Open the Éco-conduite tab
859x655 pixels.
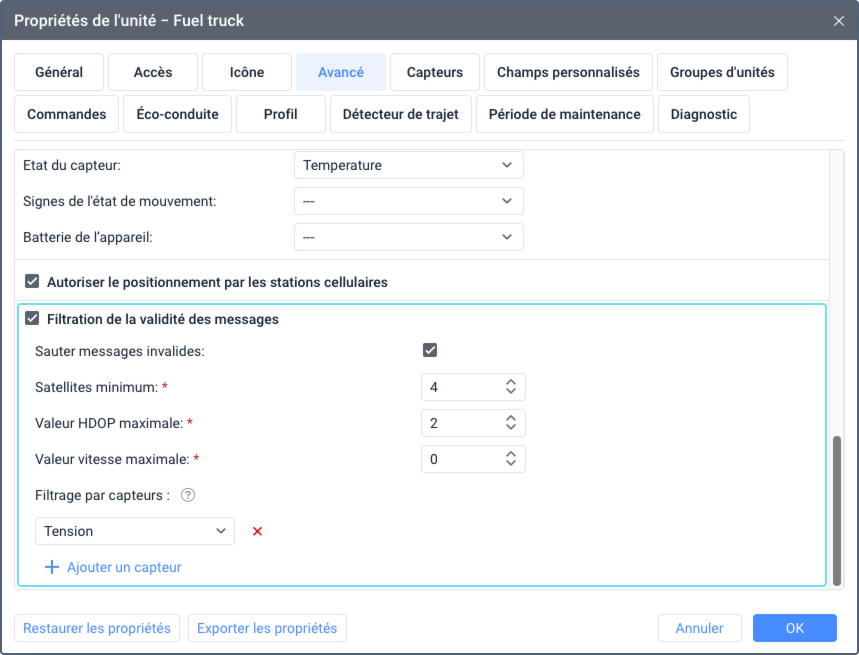177,114
